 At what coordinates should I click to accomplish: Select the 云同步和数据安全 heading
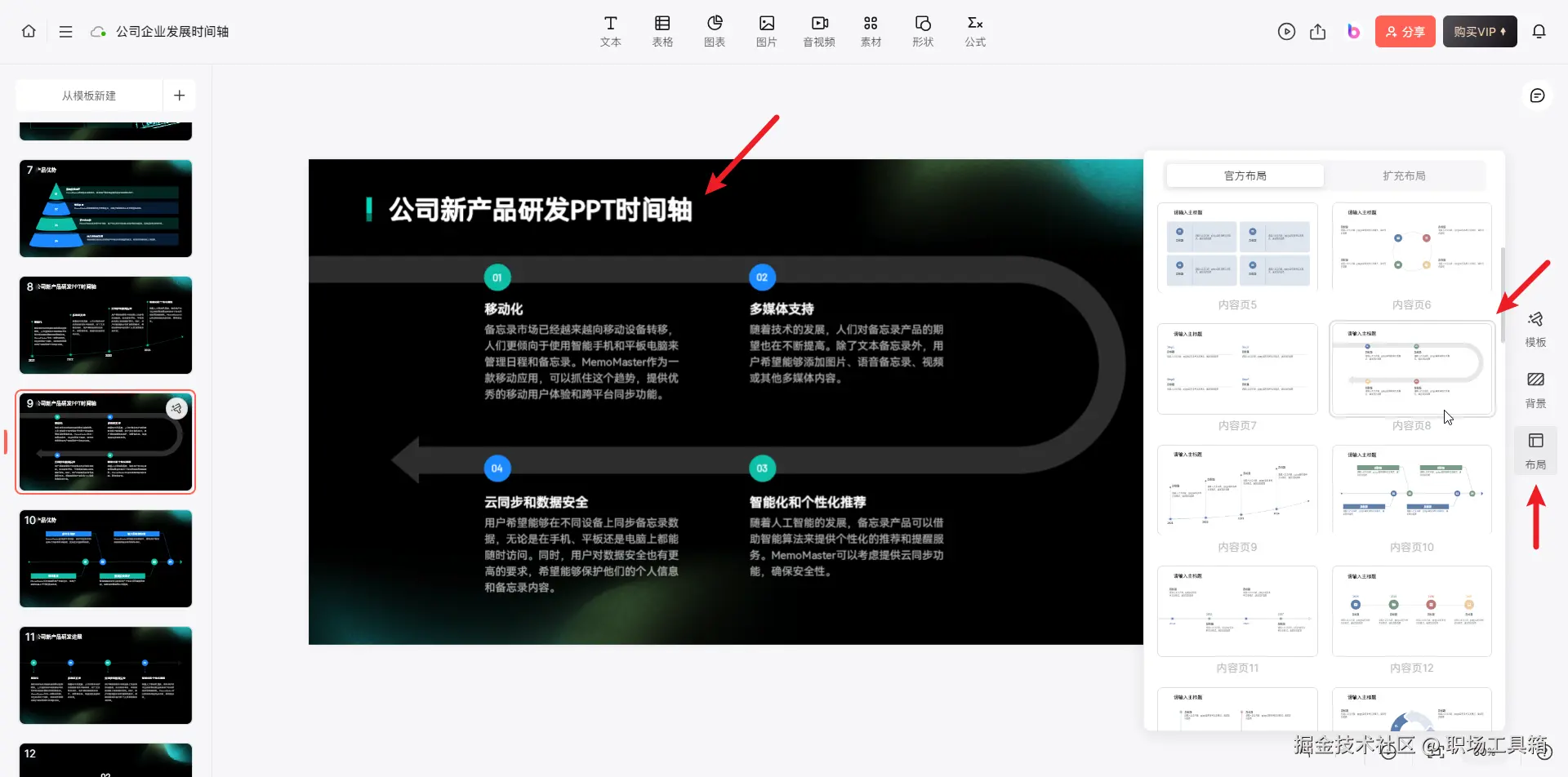(x=536, y=502)
